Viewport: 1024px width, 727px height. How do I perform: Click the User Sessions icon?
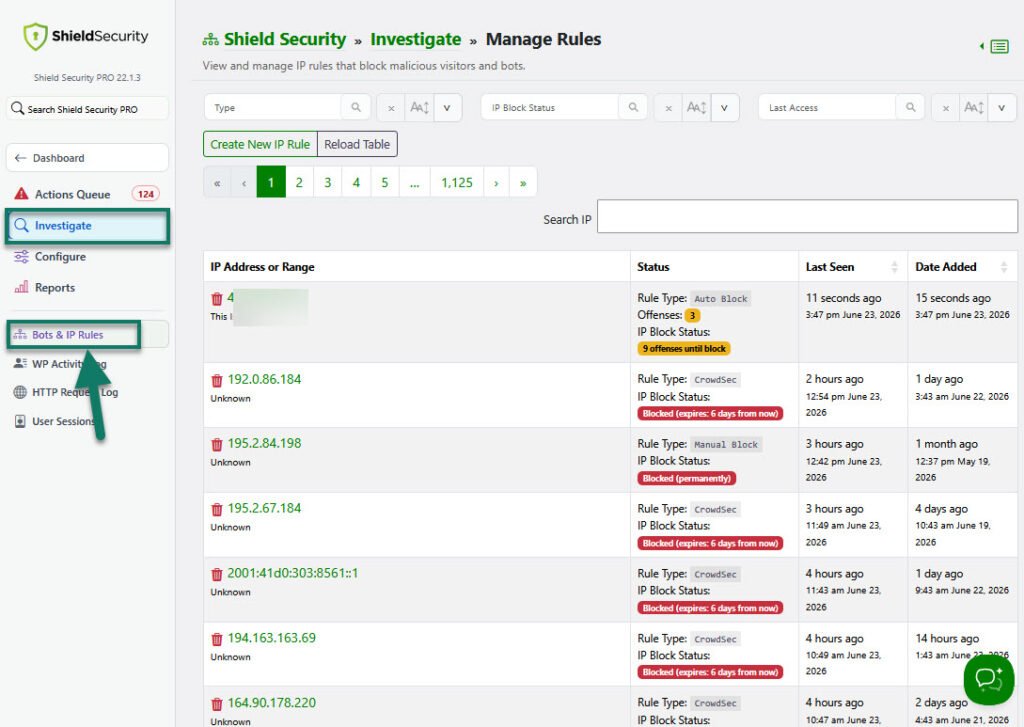[20, 421]
